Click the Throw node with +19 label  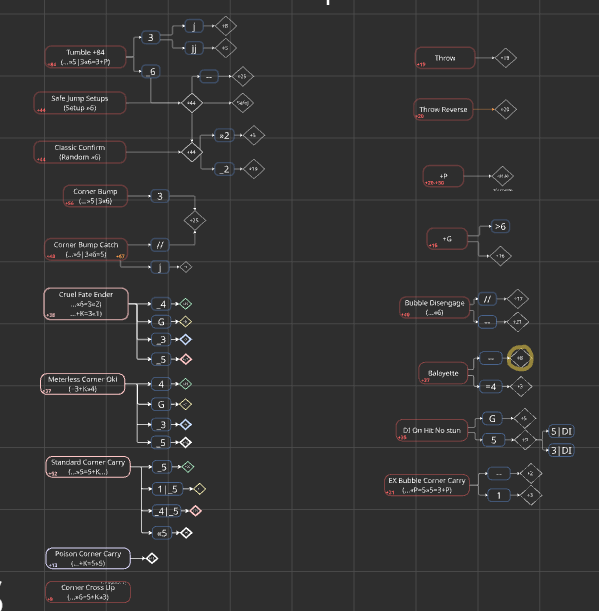click(445, 58)
